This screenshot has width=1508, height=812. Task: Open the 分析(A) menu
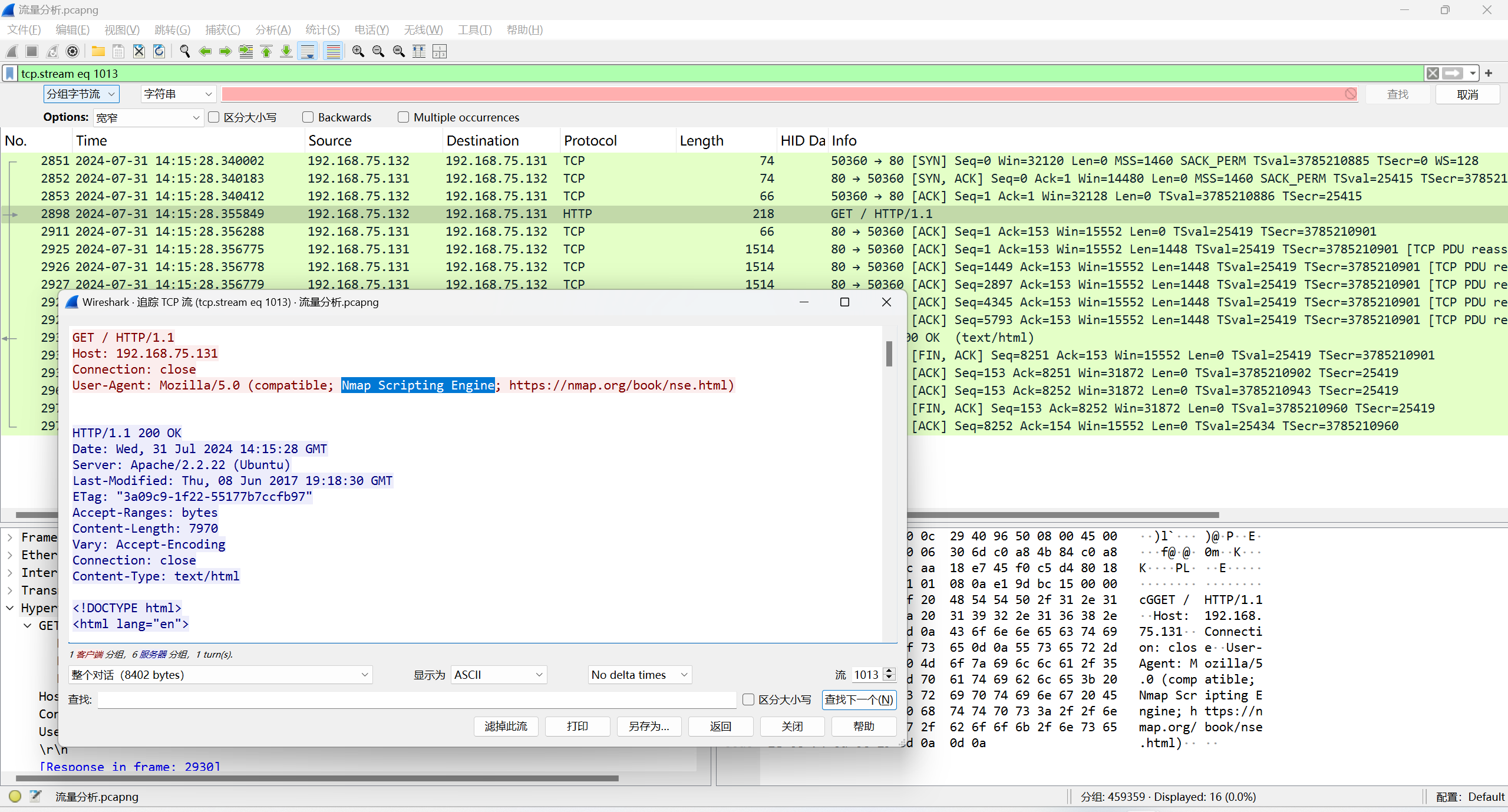273,29
